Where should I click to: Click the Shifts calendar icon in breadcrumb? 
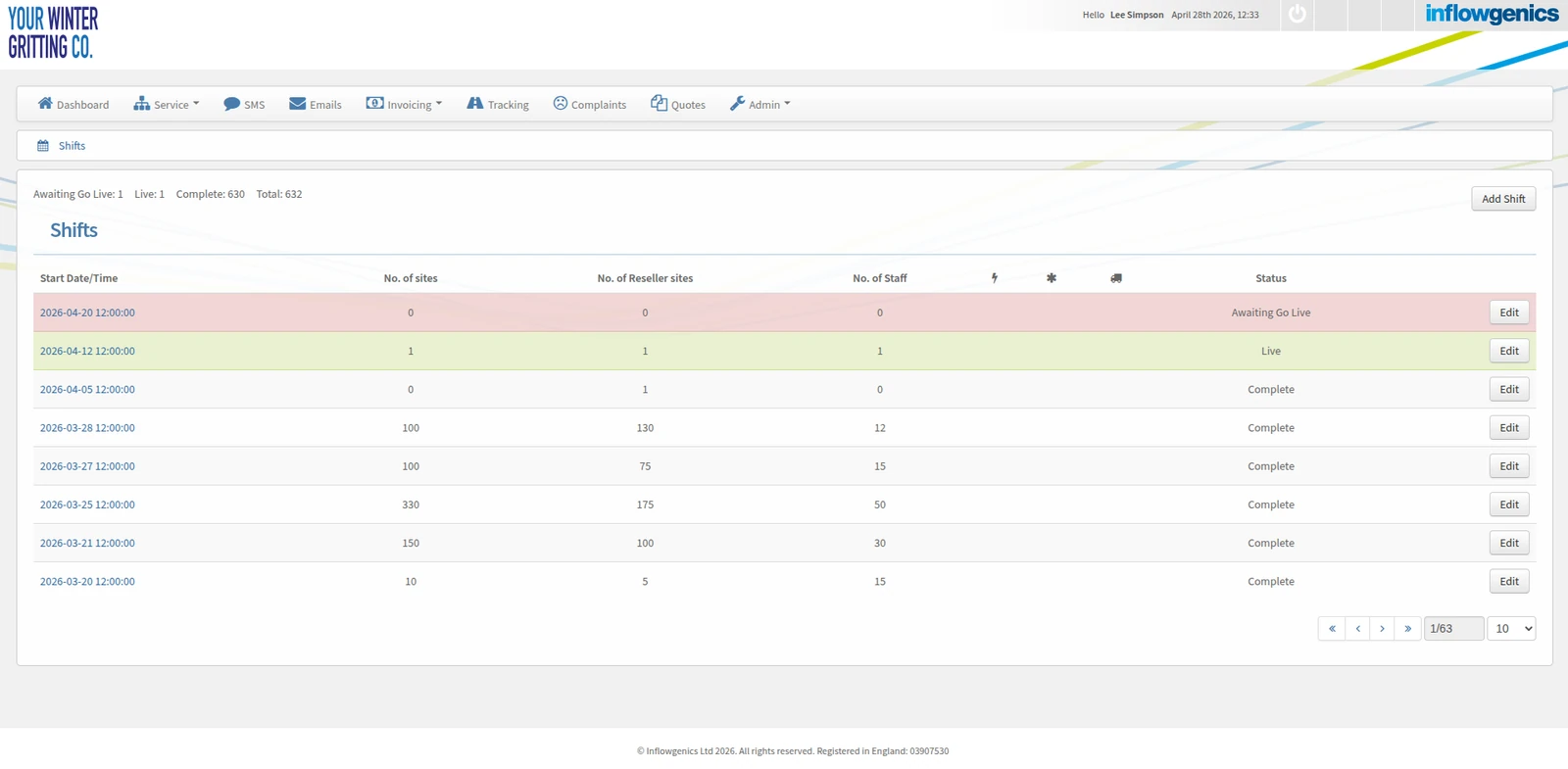click(43, 146)
